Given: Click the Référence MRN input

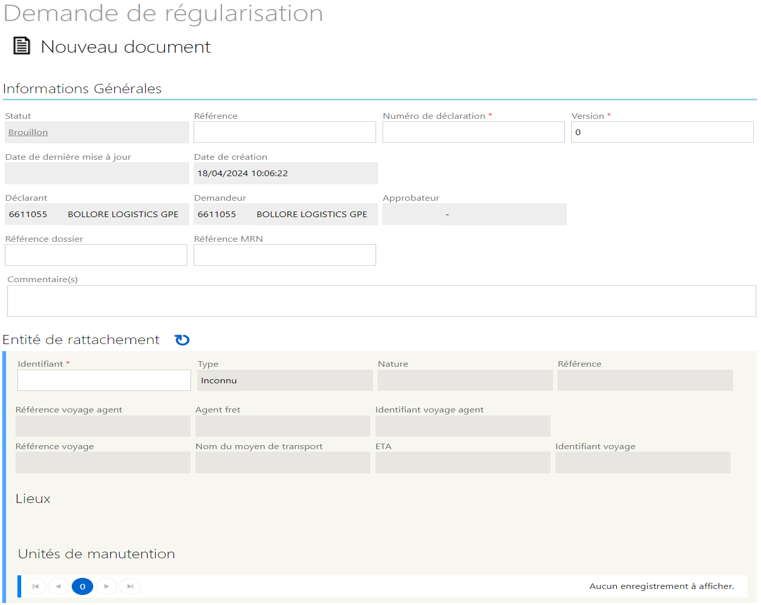Looking at the screenshot, I should coord(284,255).
